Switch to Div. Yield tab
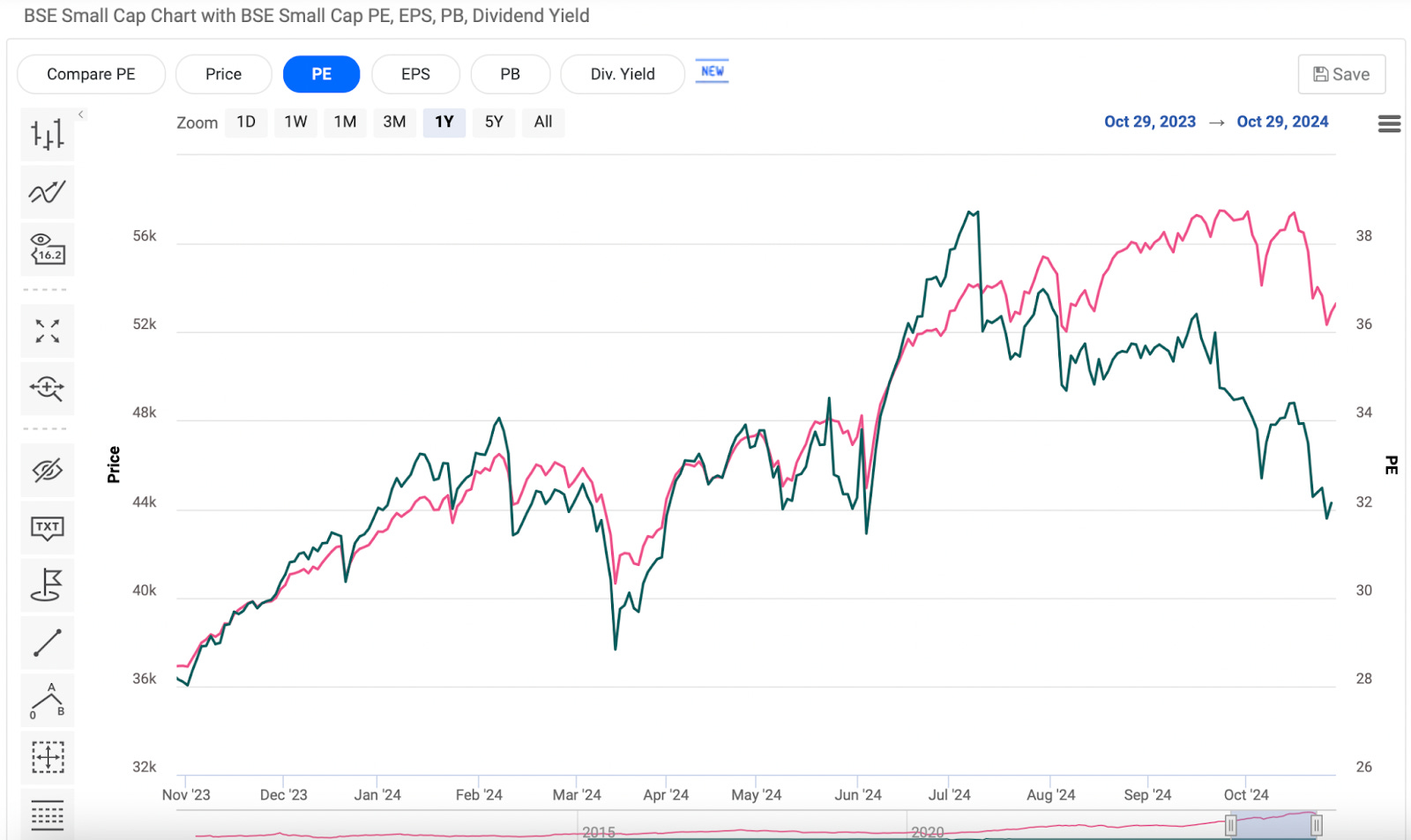The height and width of the screenshot is (840, 1411). [623, 74]
